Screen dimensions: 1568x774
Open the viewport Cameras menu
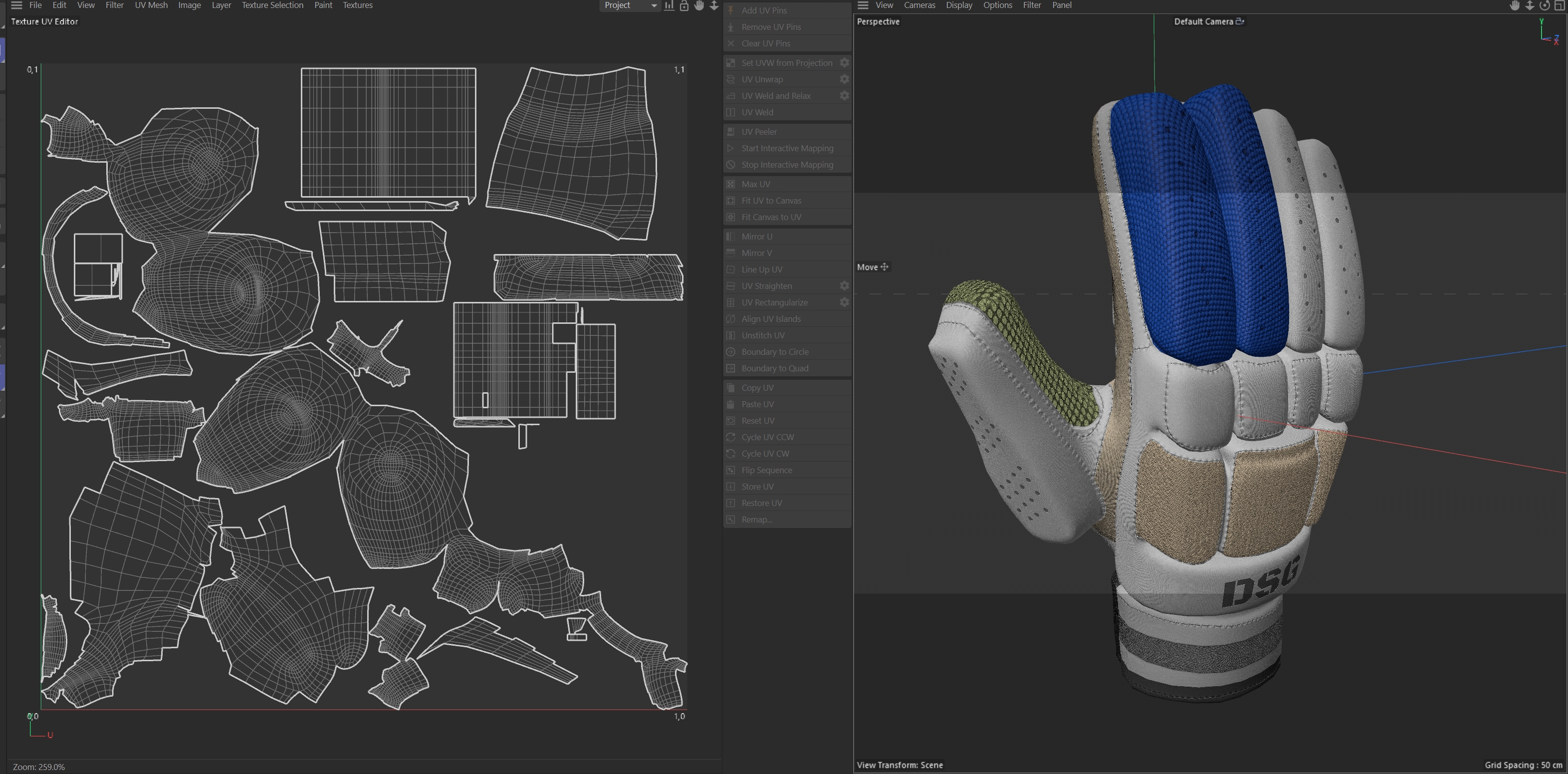[919, 5]
